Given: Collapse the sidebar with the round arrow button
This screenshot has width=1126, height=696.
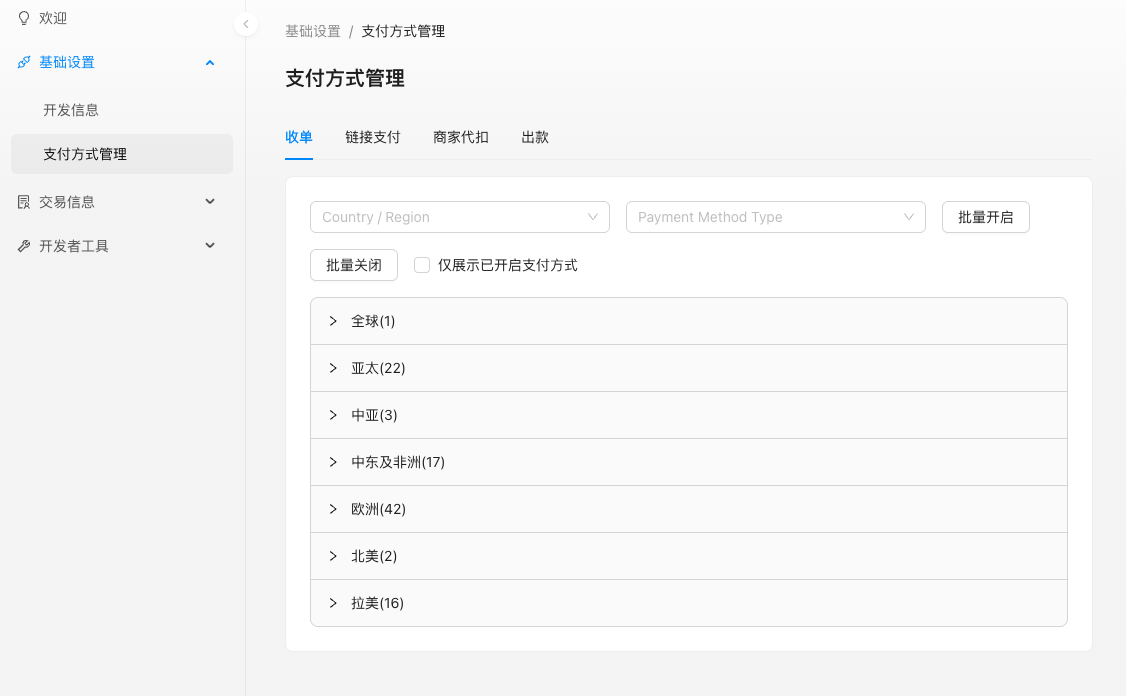Looking at the screenshot, I should coord(246,24).
